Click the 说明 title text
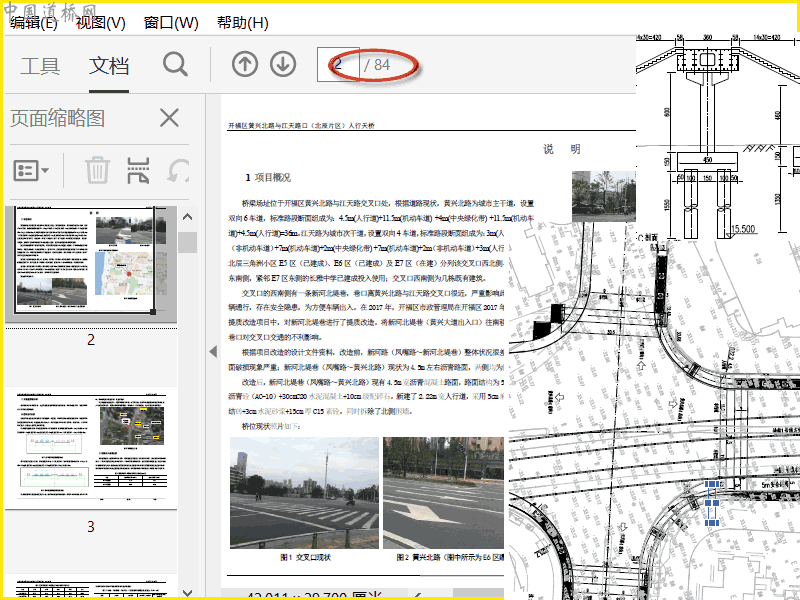The width and height of the screenshot is (800, 600). point(562,149)
